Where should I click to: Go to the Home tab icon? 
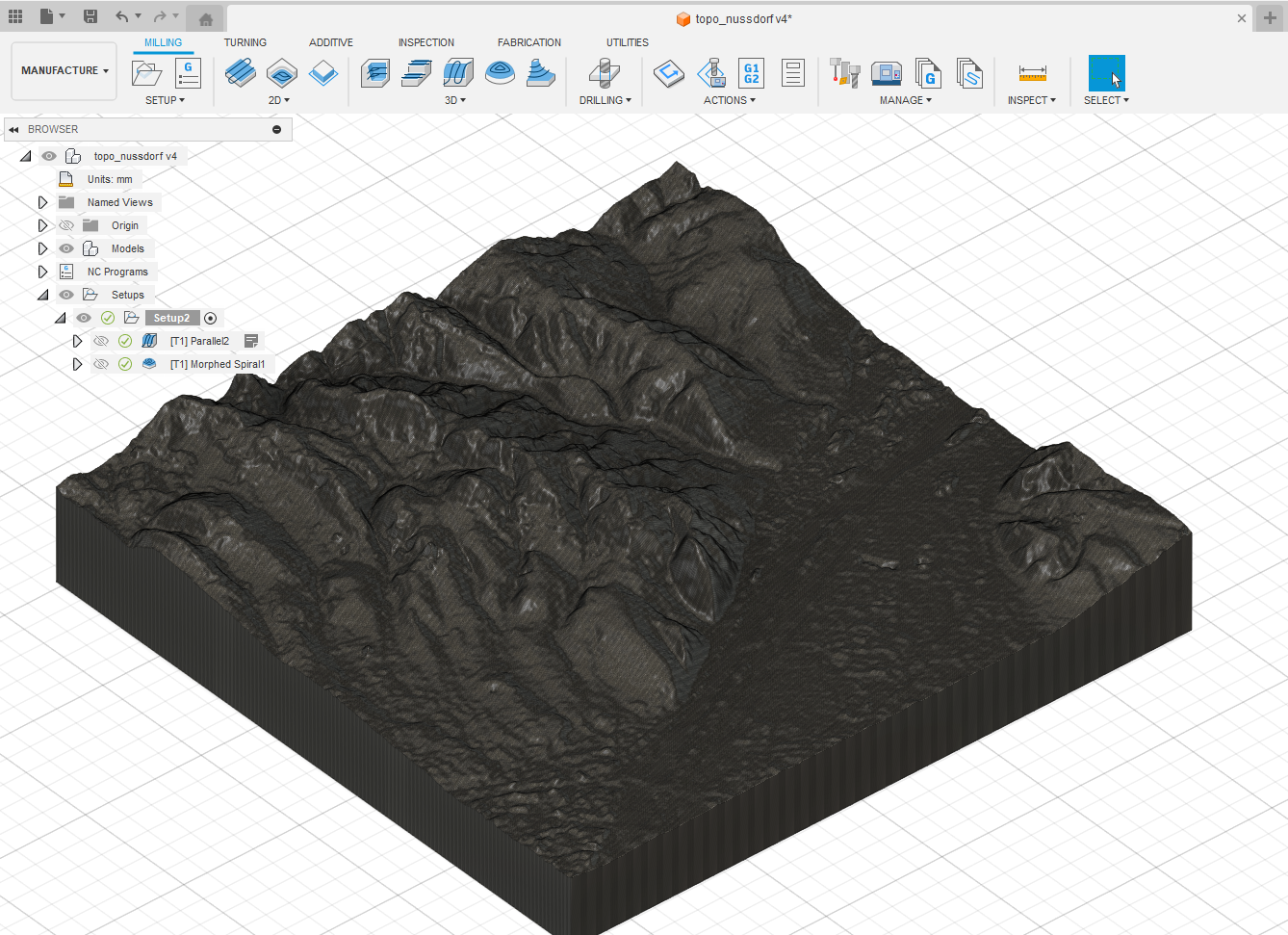[x=206, y=18]
